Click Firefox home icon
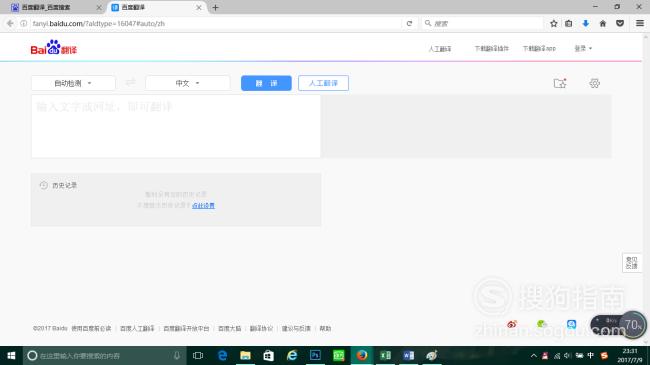 [603, 23]
